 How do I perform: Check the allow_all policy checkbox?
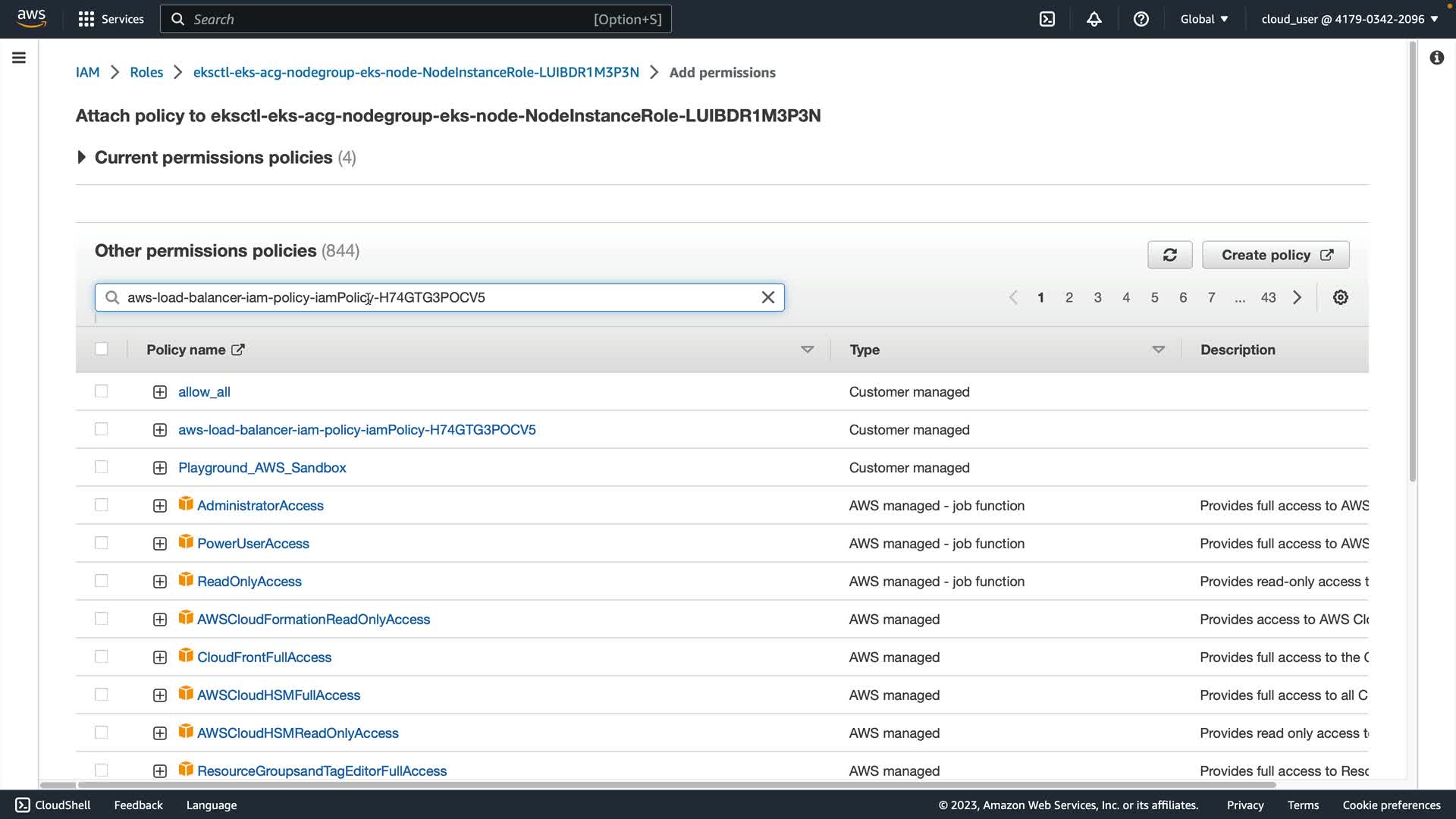[101, 391]
